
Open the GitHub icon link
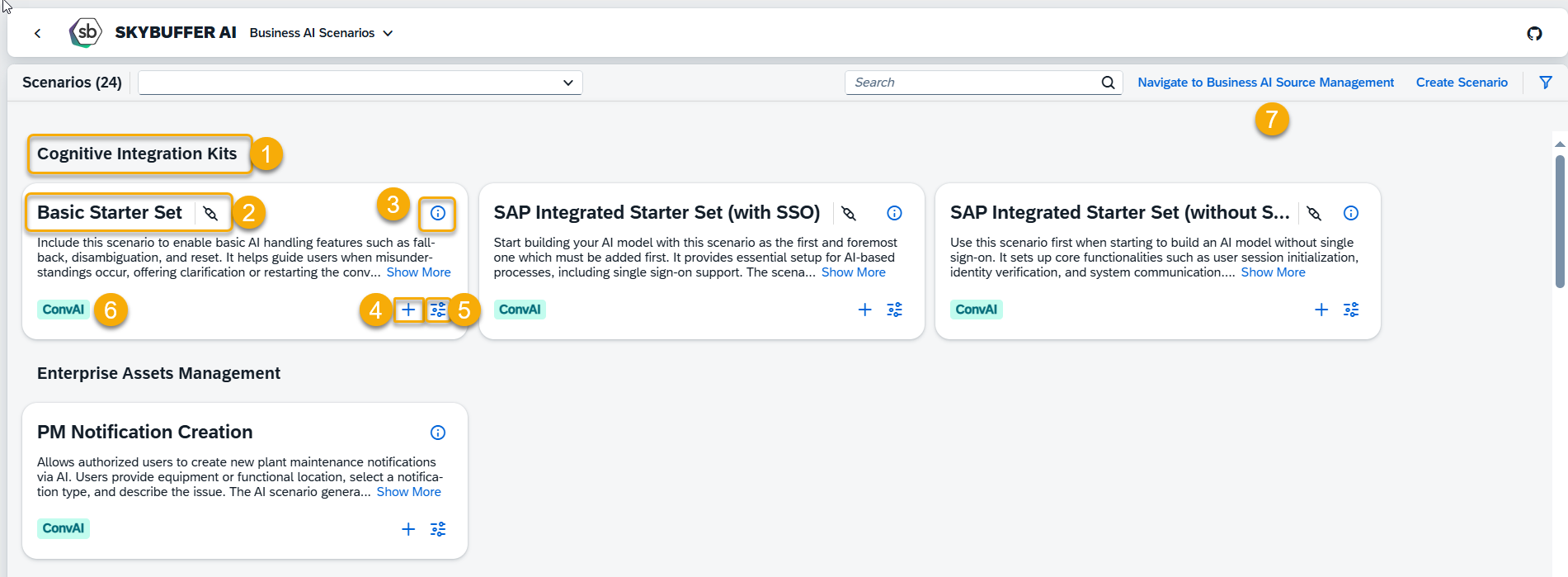click(x=1534, y=33)
